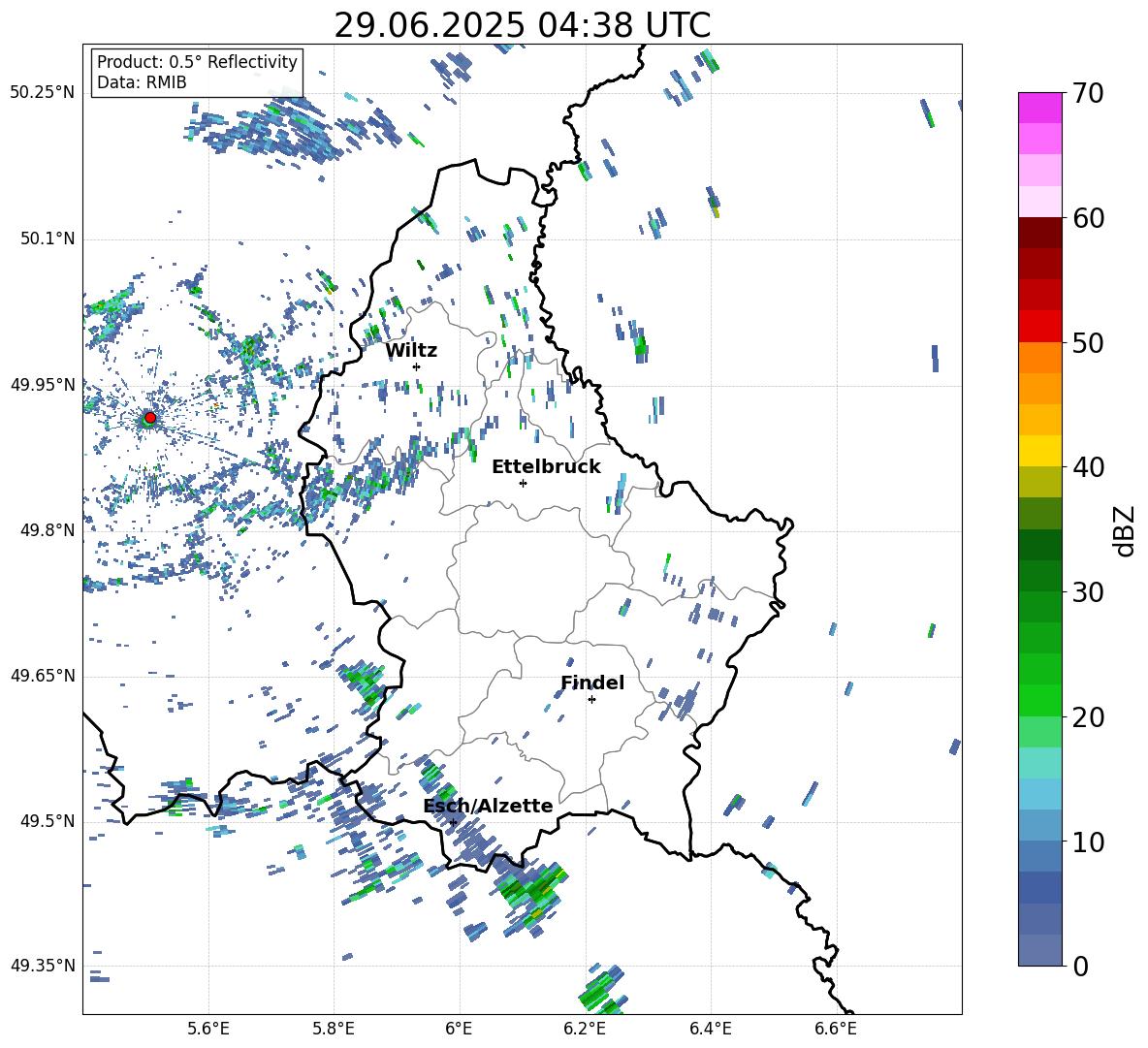This screenshot has height=1048, width=1148.
Task: Click the 50.25°N latitude label
Action: pos(43,93)
